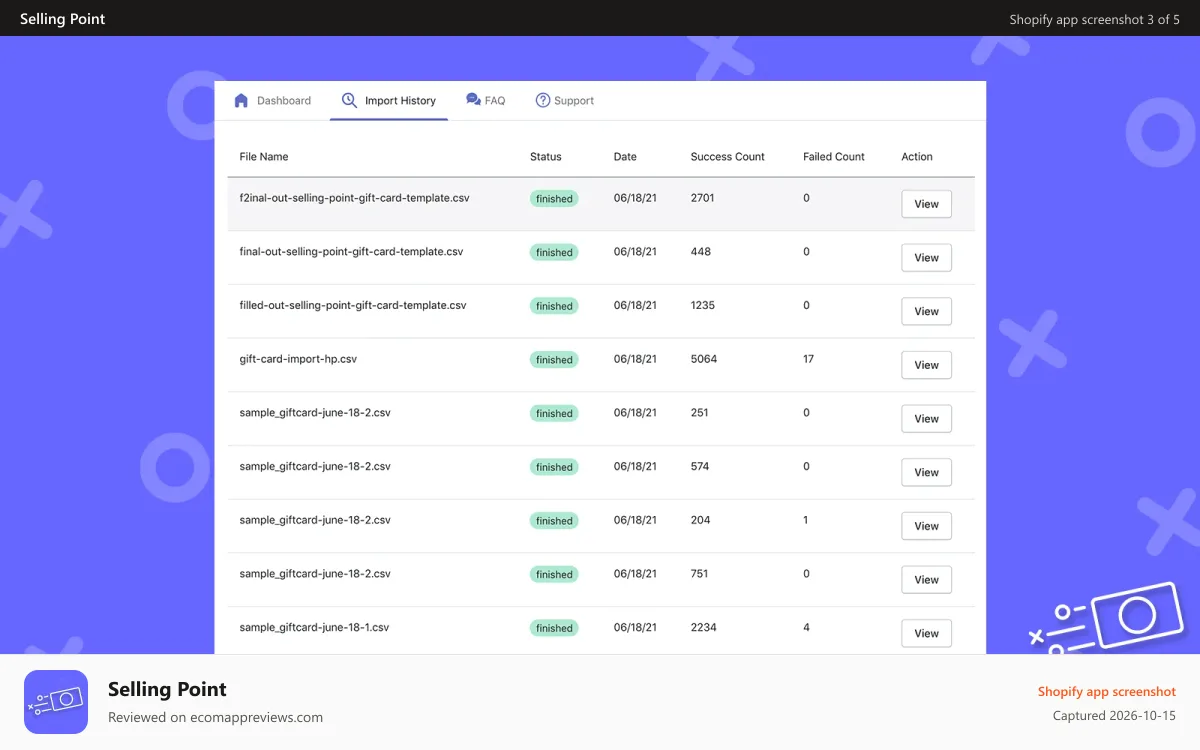Select file name f2inal-out-selling-point-gift-card-template.csv
1200x750 pixels.
[355, 198]
